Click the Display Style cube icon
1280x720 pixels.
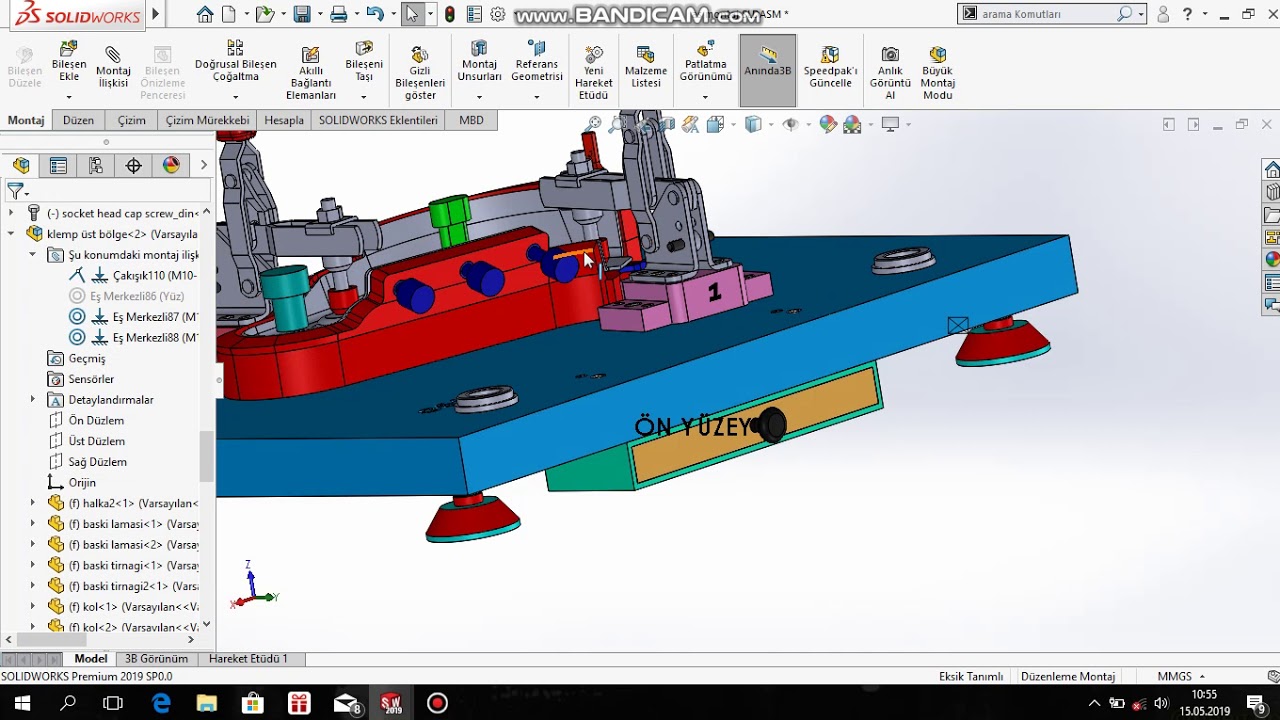[x=753, y=124]
